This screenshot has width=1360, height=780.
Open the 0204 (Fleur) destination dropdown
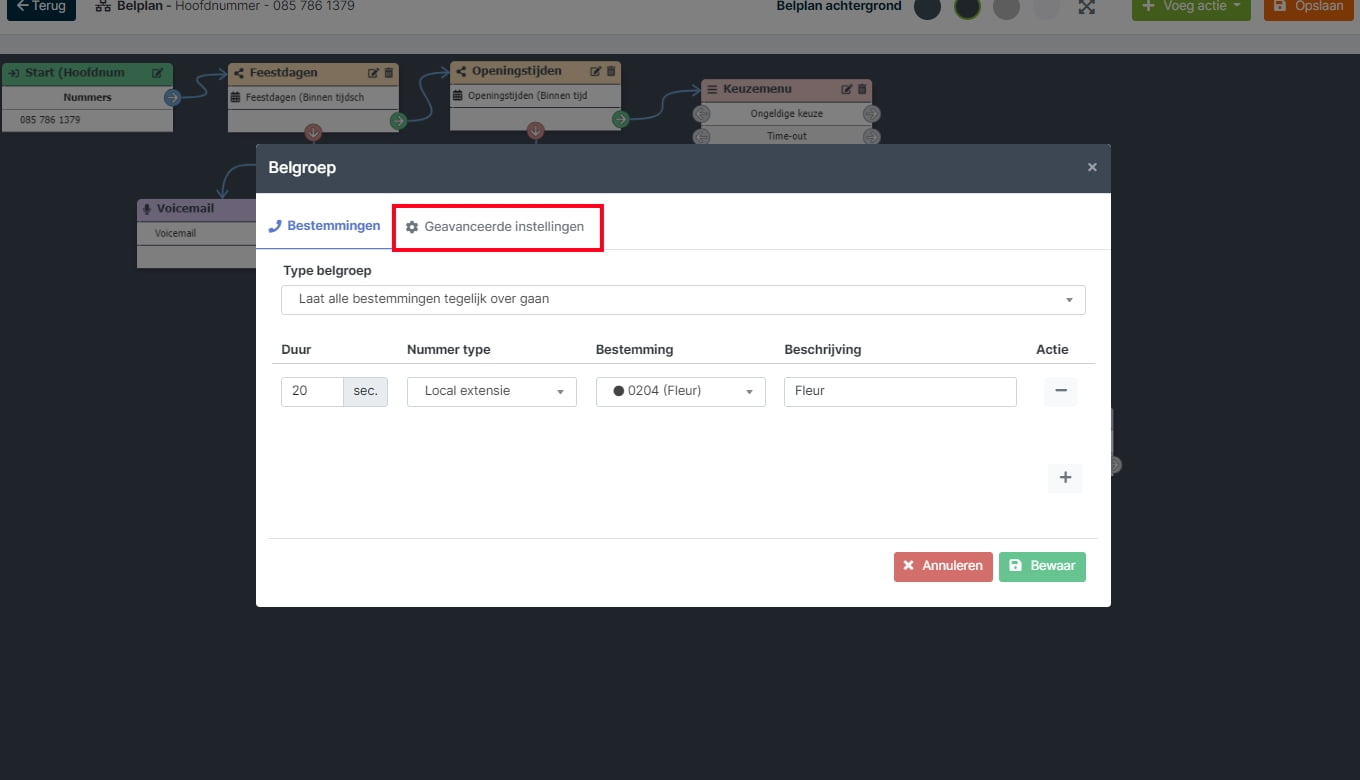click(681, 391)
